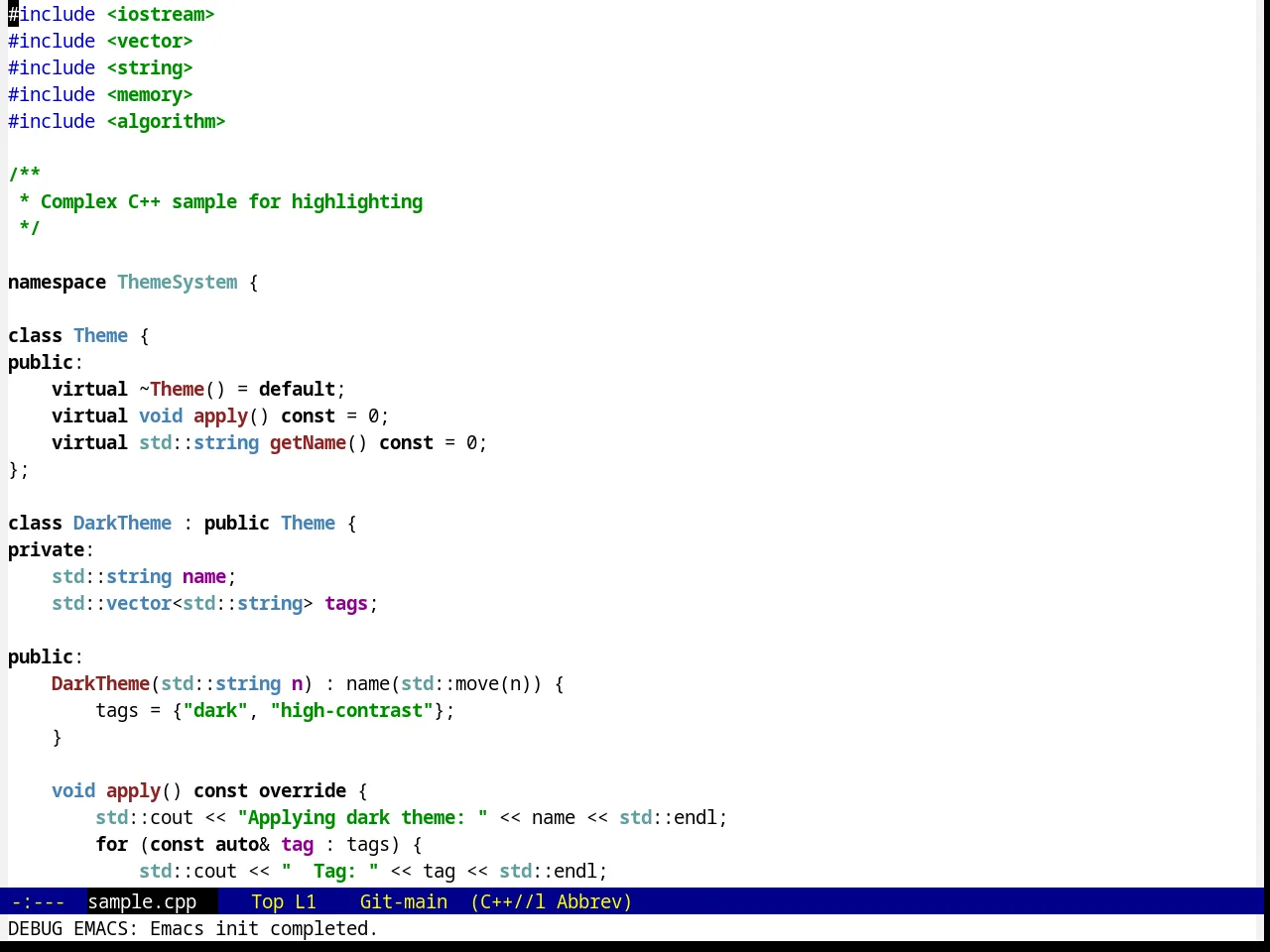1270x952 pixels.
Task: Click the comment closing '*/'
Action: pos(30,228)
